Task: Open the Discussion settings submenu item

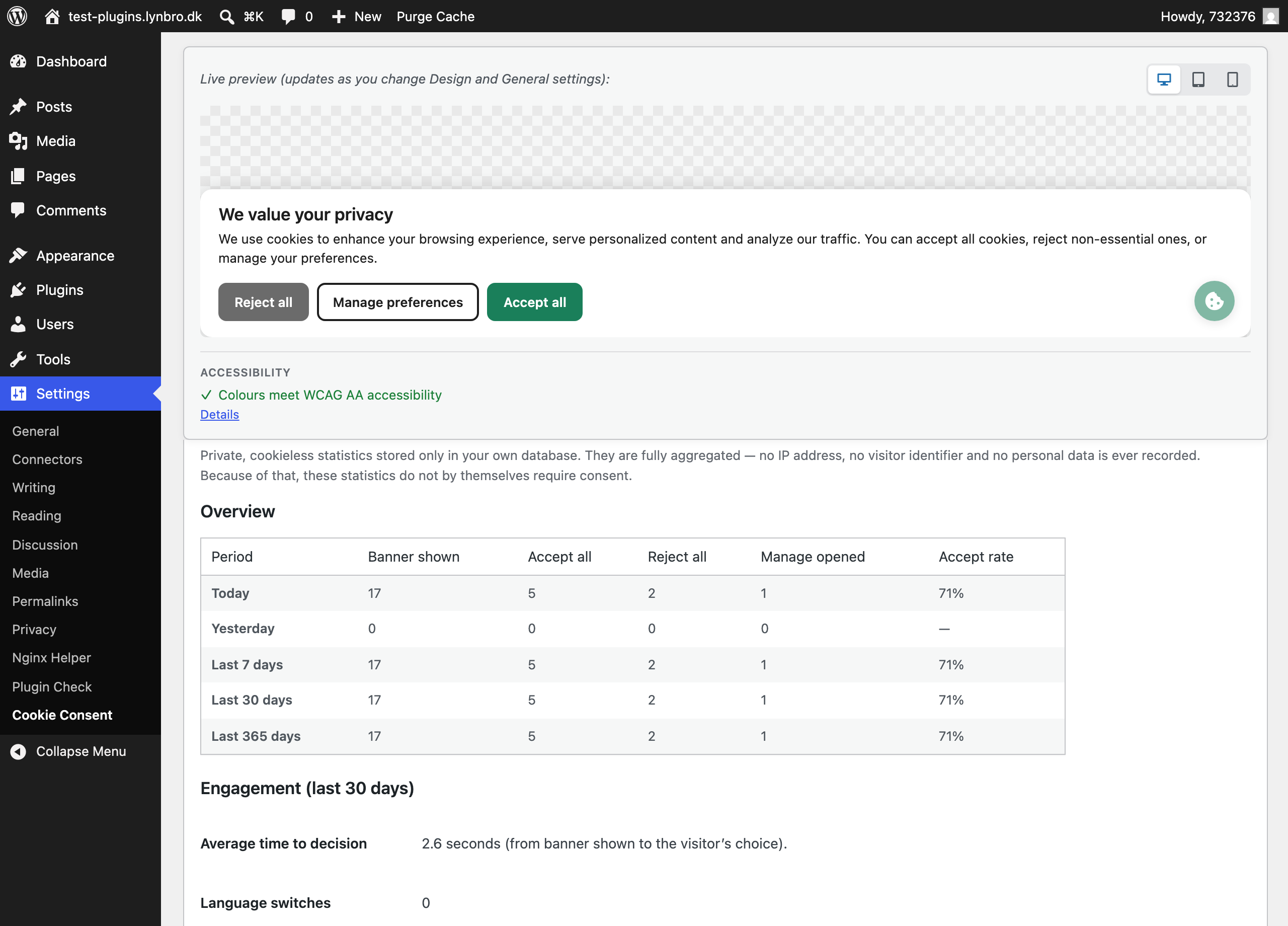Action: (45, 545)
